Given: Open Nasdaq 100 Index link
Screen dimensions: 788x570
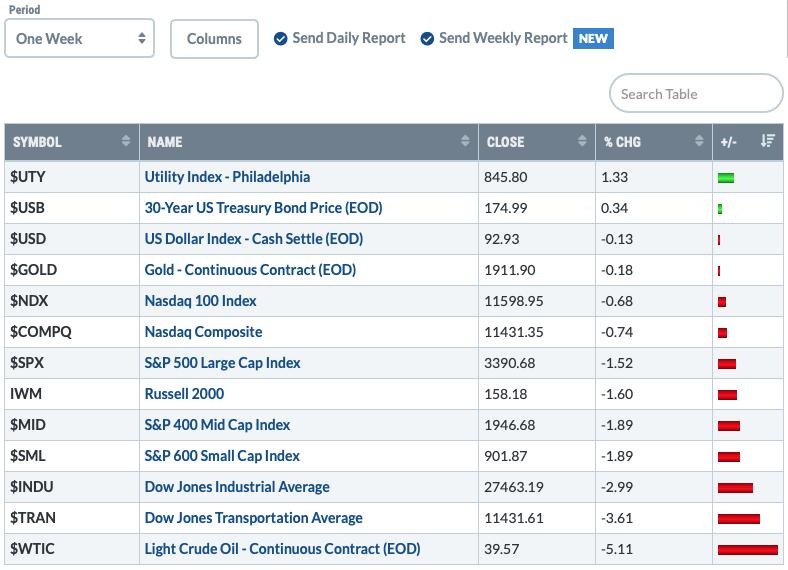Looking at the screenshot, I should pyautogui.click(x=201, y=301).
